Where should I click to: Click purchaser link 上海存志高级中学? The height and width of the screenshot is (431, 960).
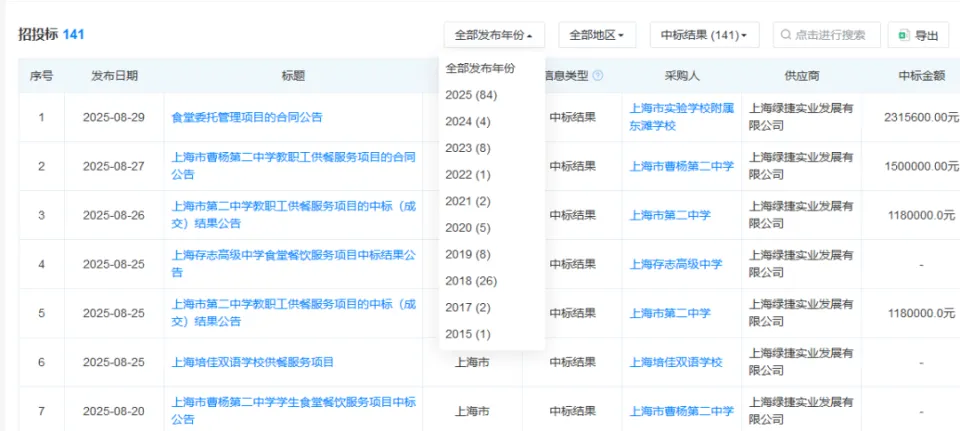675,264
